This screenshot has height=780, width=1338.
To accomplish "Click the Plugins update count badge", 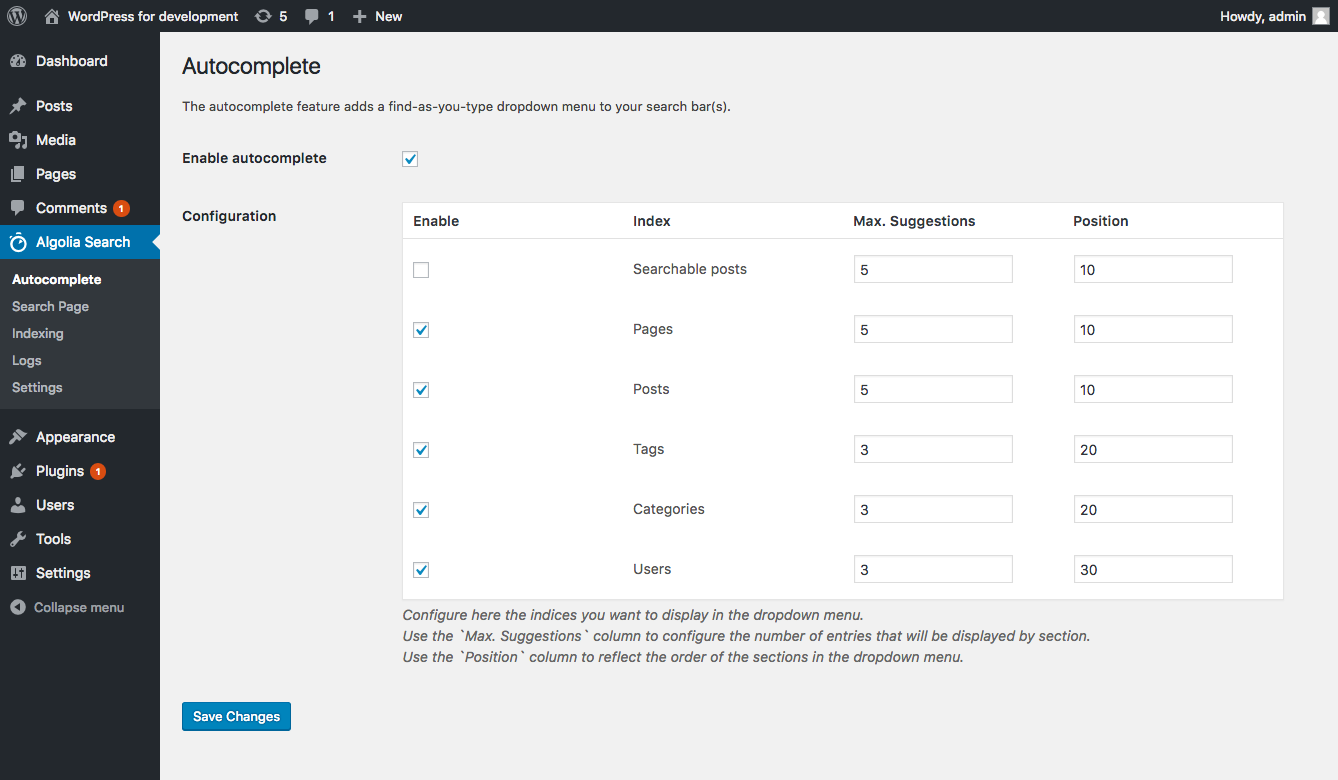I will point(98,471).
